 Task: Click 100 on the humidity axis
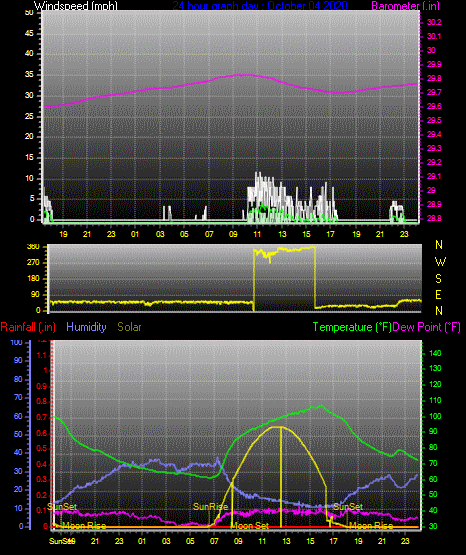point(17,343)
